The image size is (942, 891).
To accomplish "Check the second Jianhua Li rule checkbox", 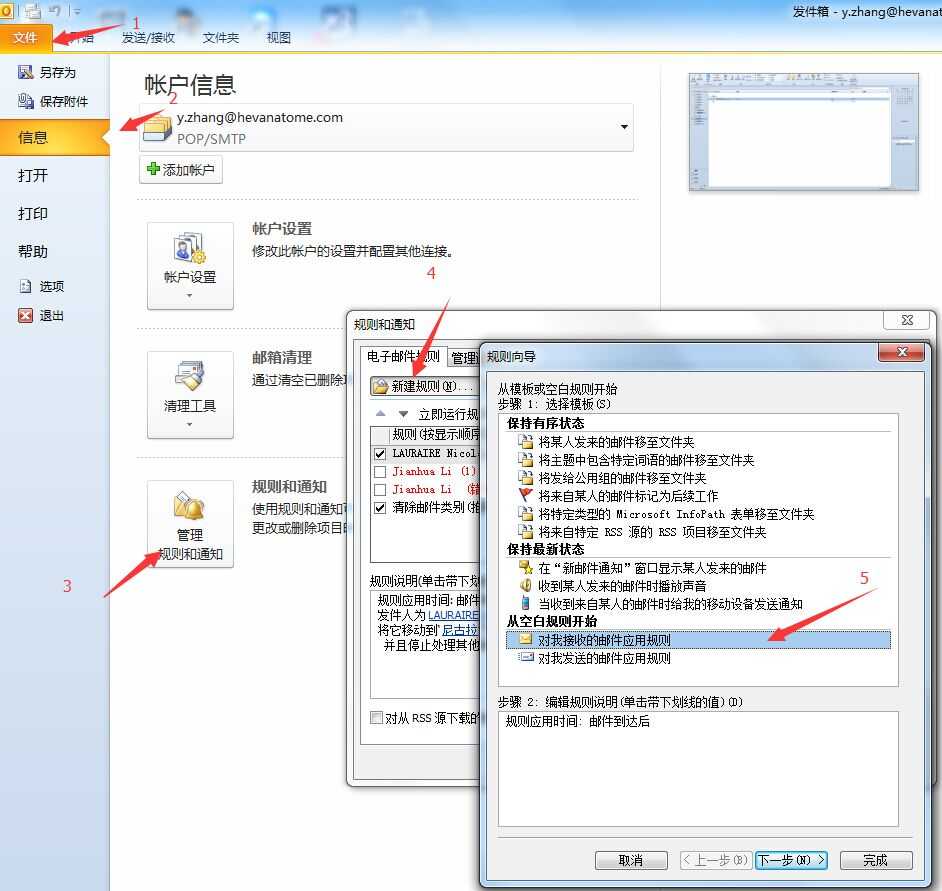I will tap(380, 490).
